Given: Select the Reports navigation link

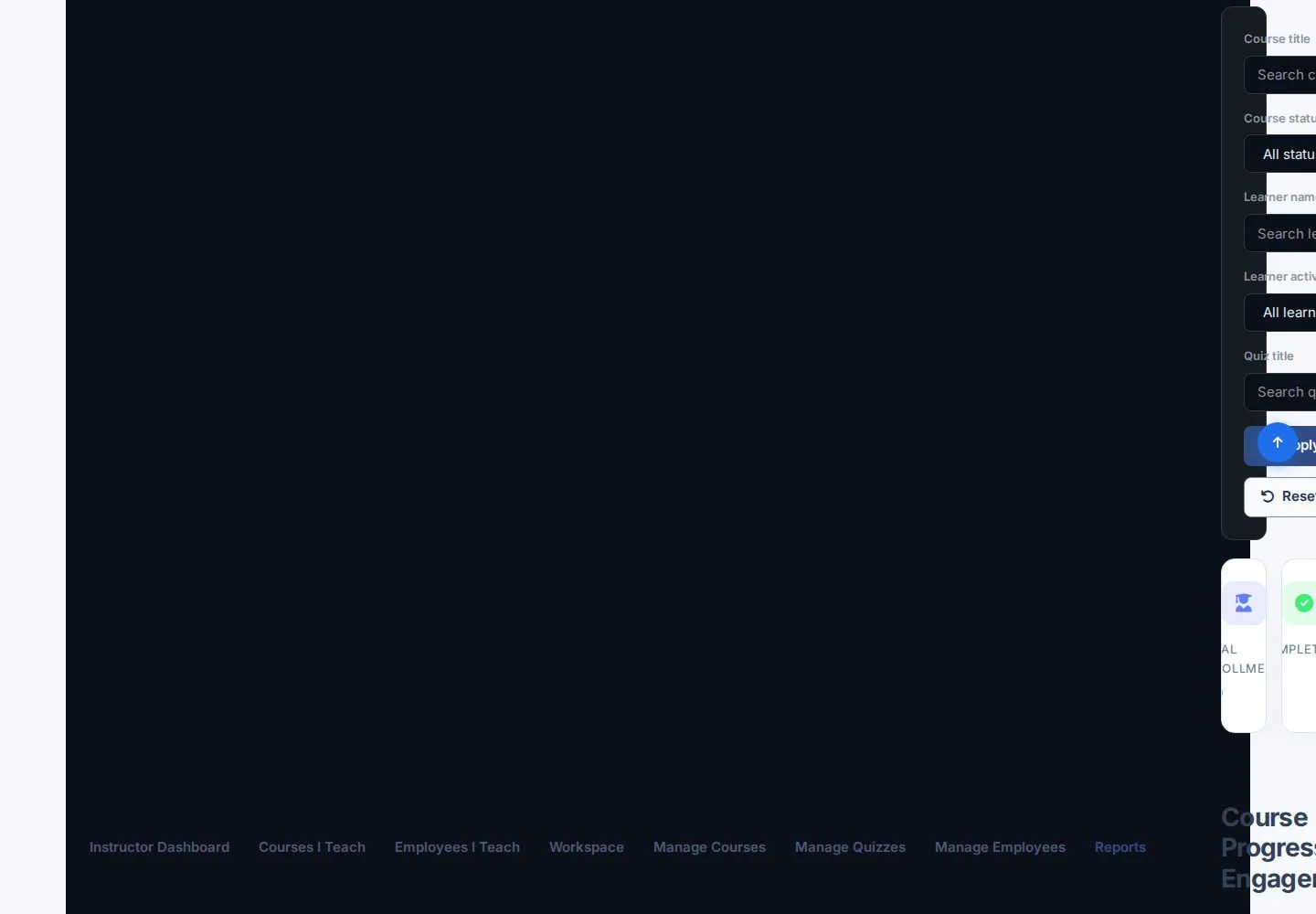Looking at the screenshot, I should (x=1120, y=847).
